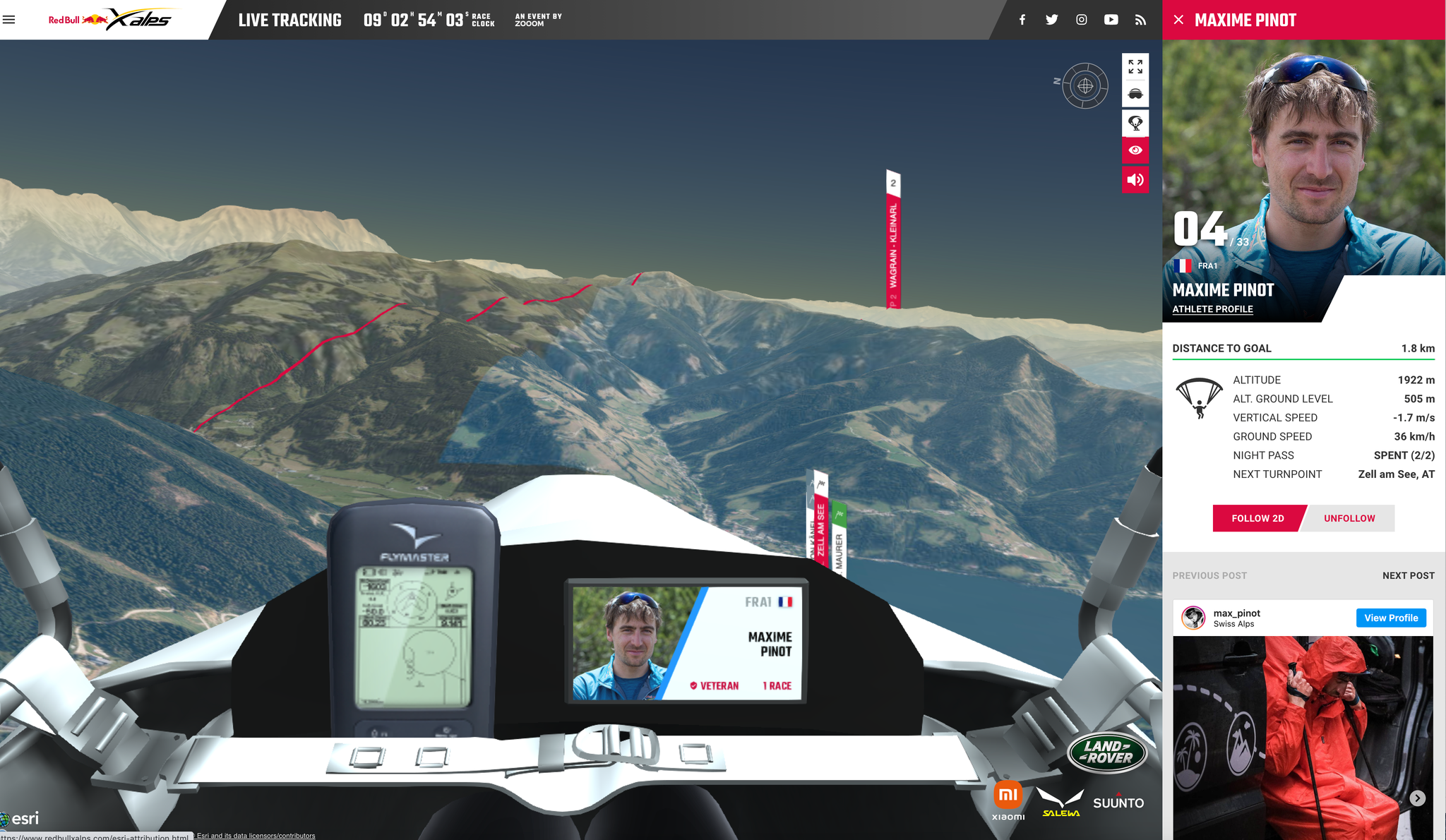The width and height of the screenshot is (1446, 840).
Task: Click the Wagrain-Kleinarl turnpoint flag
Action: click(893, 240)
